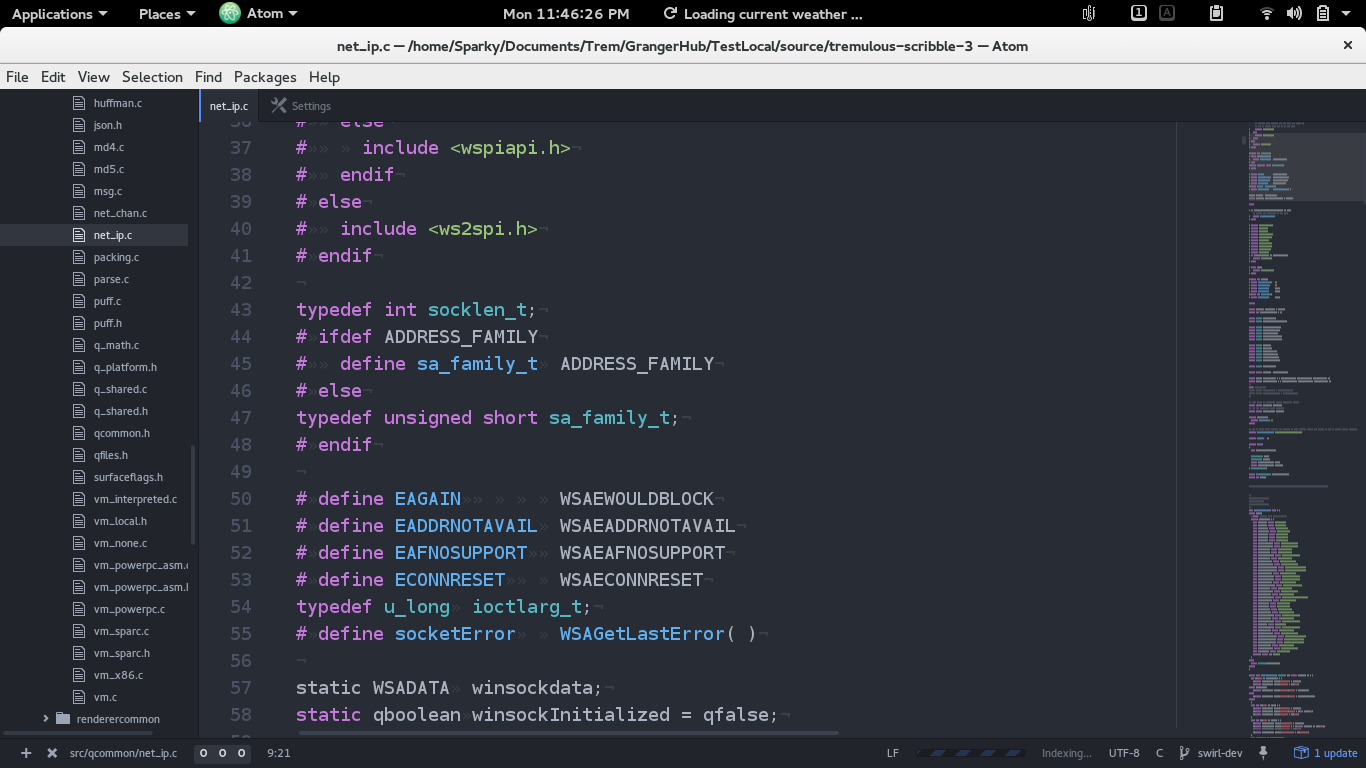Click cursor position 9:21 in status bar

tap(279, 753)
